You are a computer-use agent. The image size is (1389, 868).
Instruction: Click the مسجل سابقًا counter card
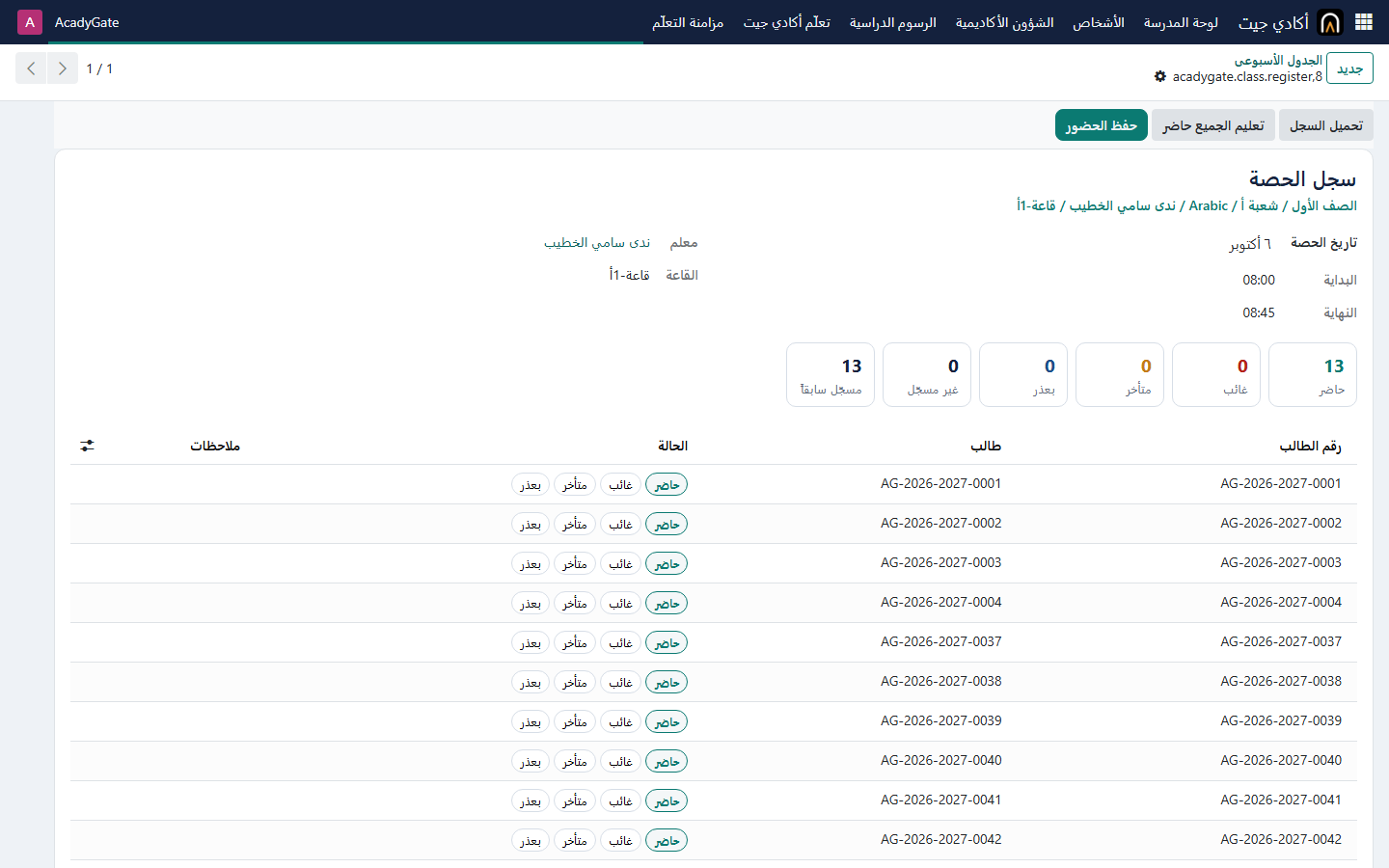831,374
